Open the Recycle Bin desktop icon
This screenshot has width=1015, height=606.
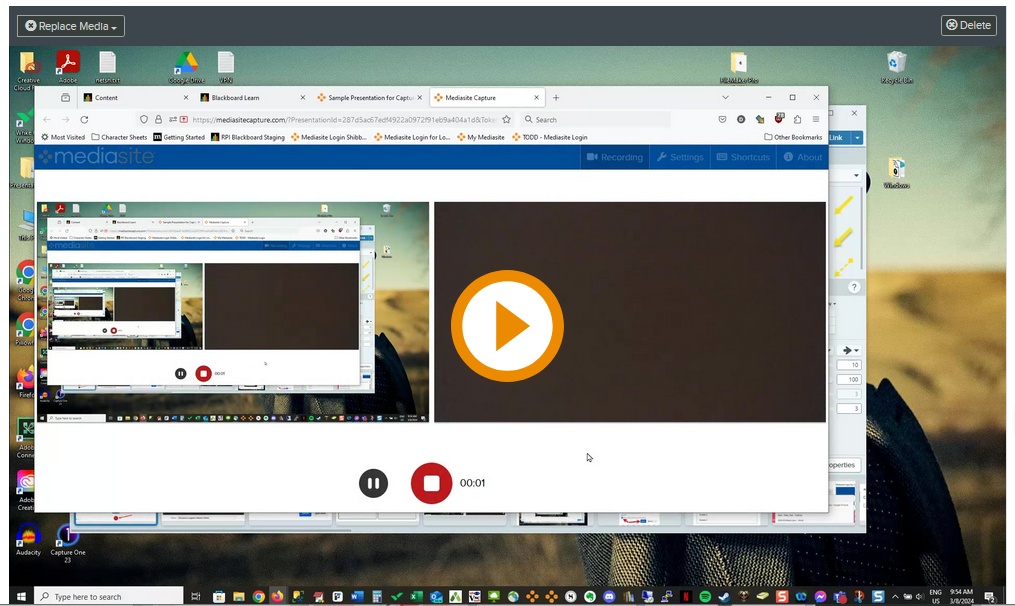(x=897, y=67)
